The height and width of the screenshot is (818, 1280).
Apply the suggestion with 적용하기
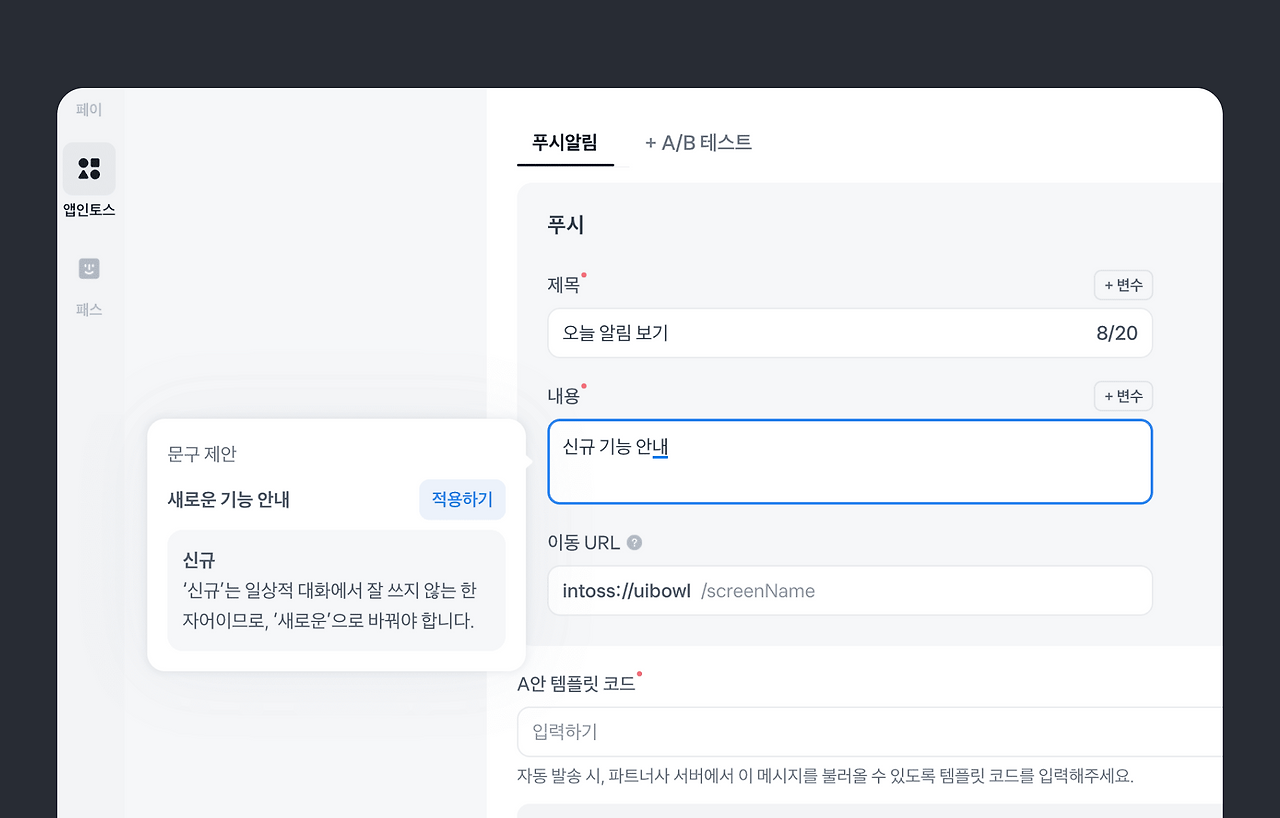pos(462,500)
